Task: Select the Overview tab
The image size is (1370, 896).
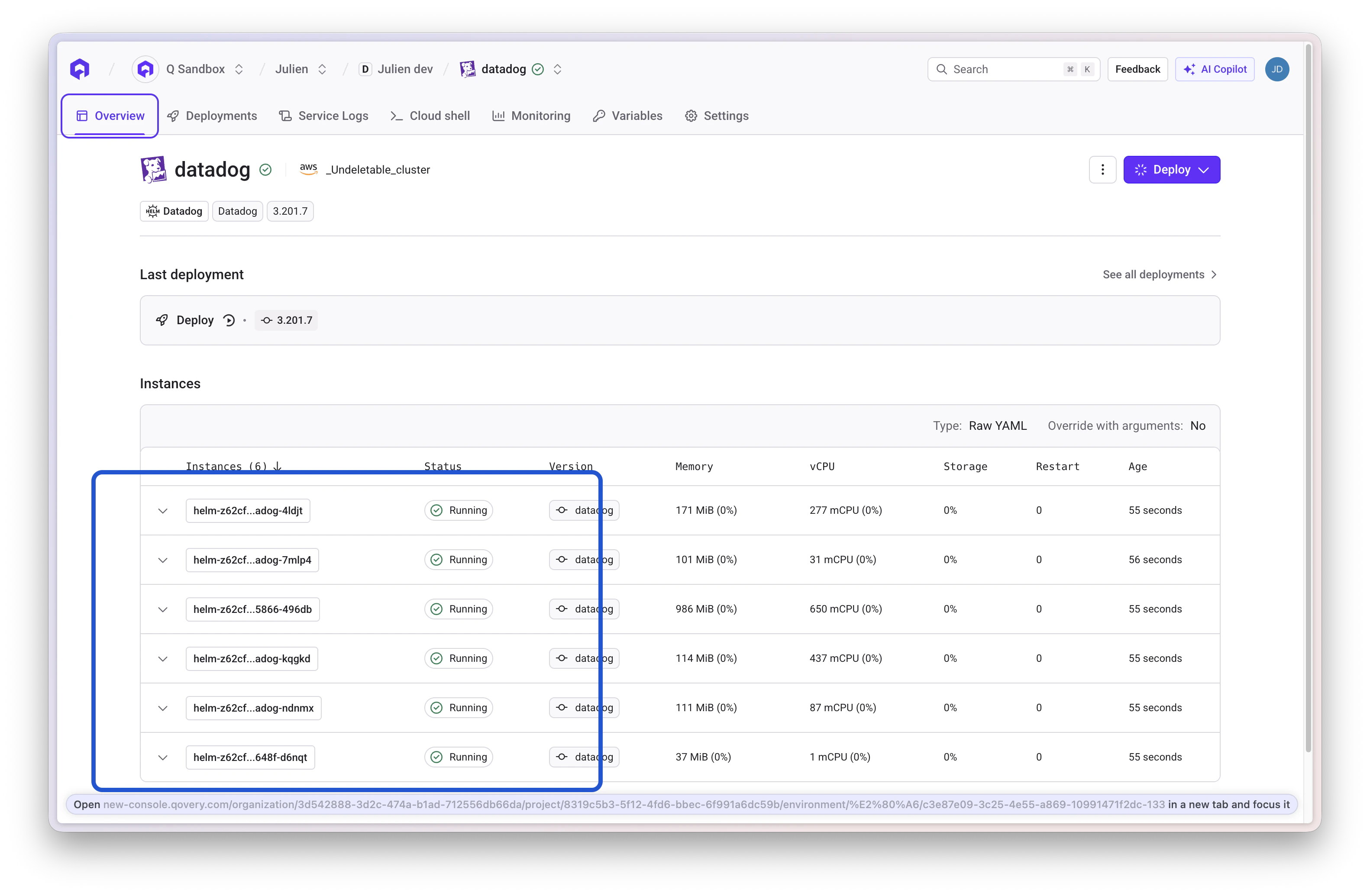Action: pyautogui.click(x=110, y=116)
